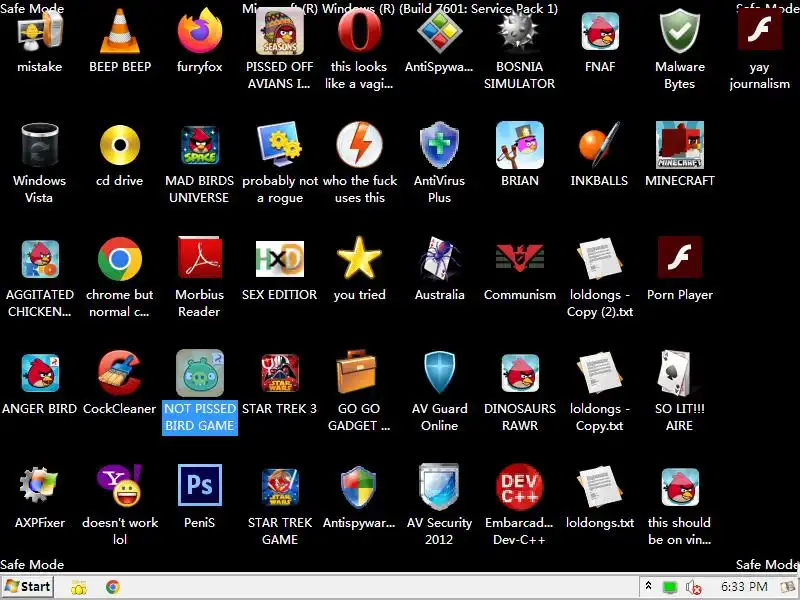
Task: Open Photoshop 'PeniS' icon
Action: [x=199, y=485]
